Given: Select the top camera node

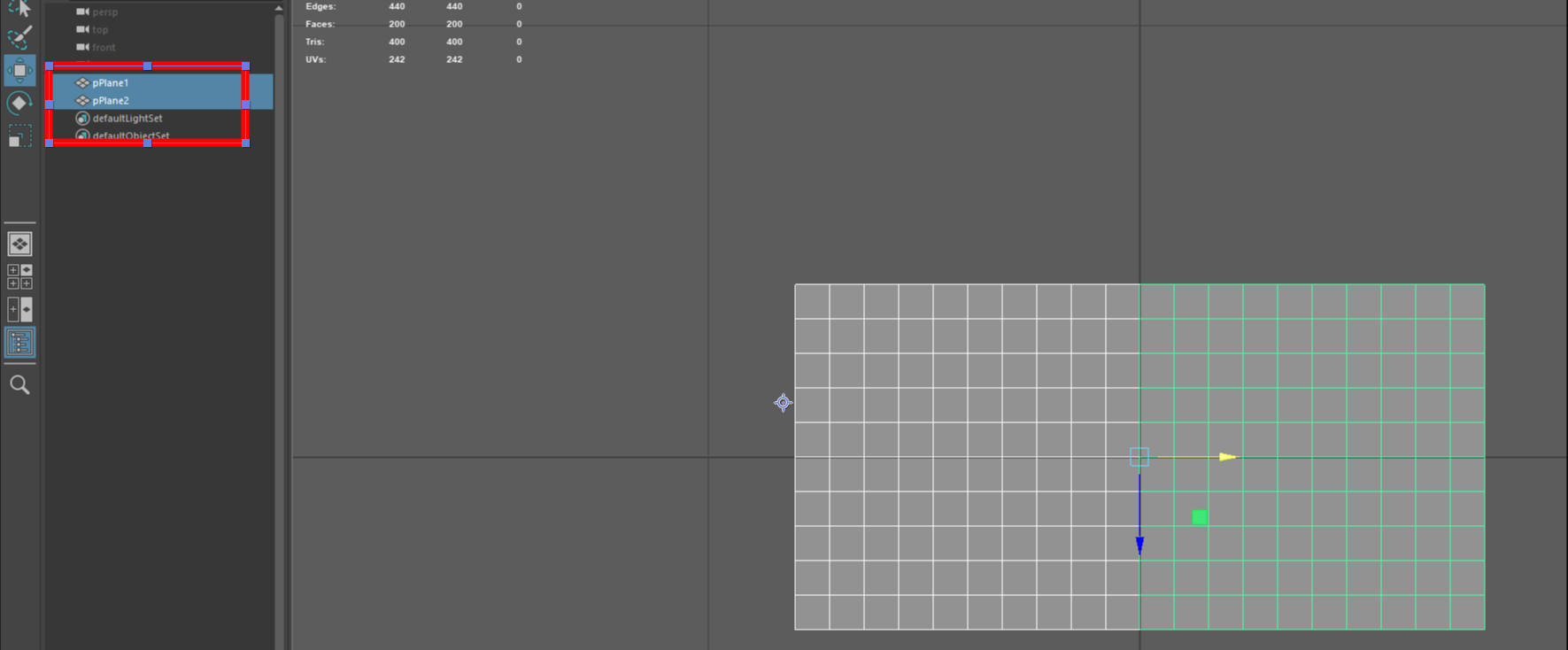Looking at the screenshot, I should (100, 30).
